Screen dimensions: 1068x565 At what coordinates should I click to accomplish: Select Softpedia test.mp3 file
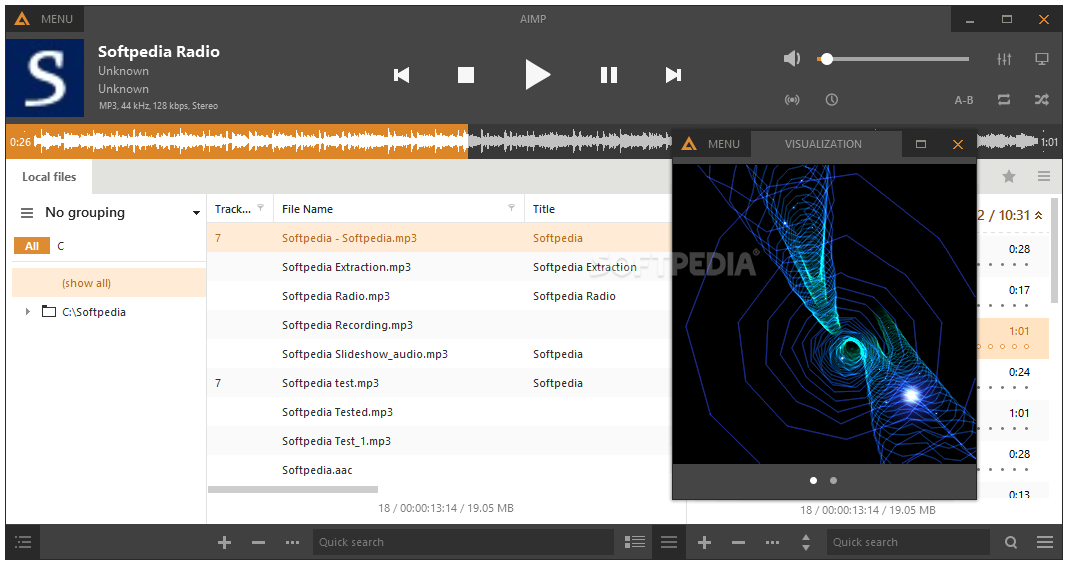coord(330,383)
